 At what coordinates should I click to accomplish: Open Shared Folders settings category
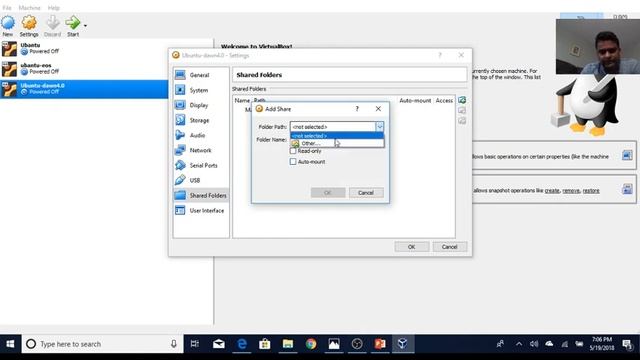pos(201,196)
